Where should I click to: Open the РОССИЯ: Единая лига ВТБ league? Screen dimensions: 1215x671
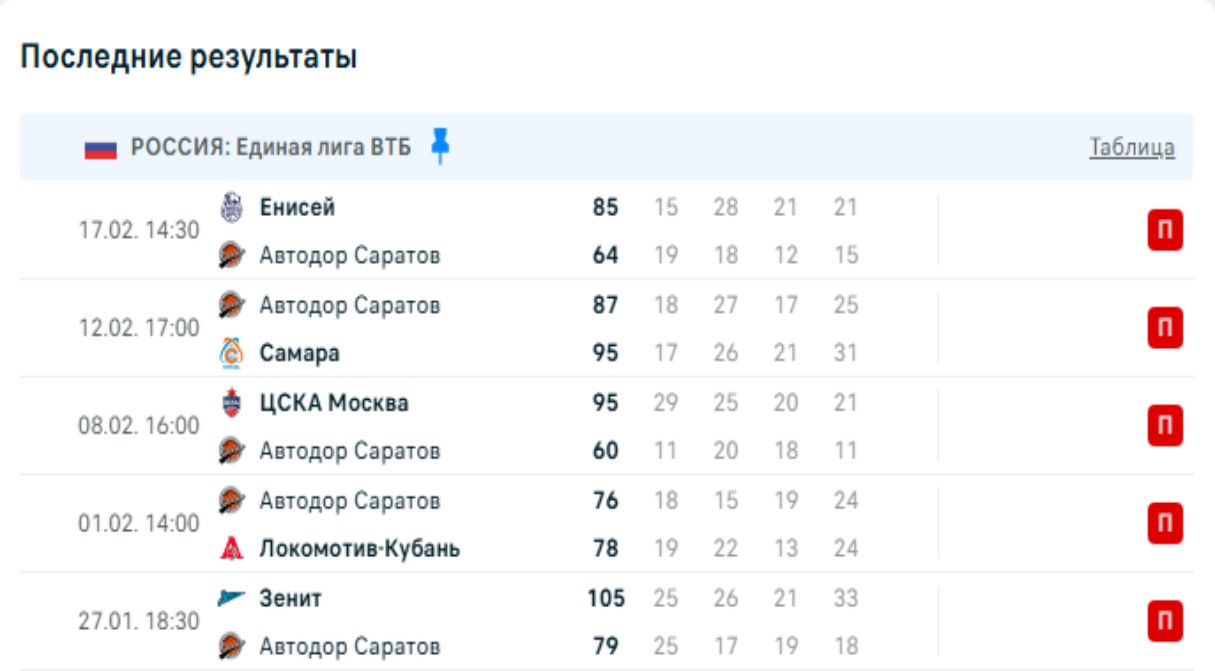pyautogui.click(x=271, y=149)
